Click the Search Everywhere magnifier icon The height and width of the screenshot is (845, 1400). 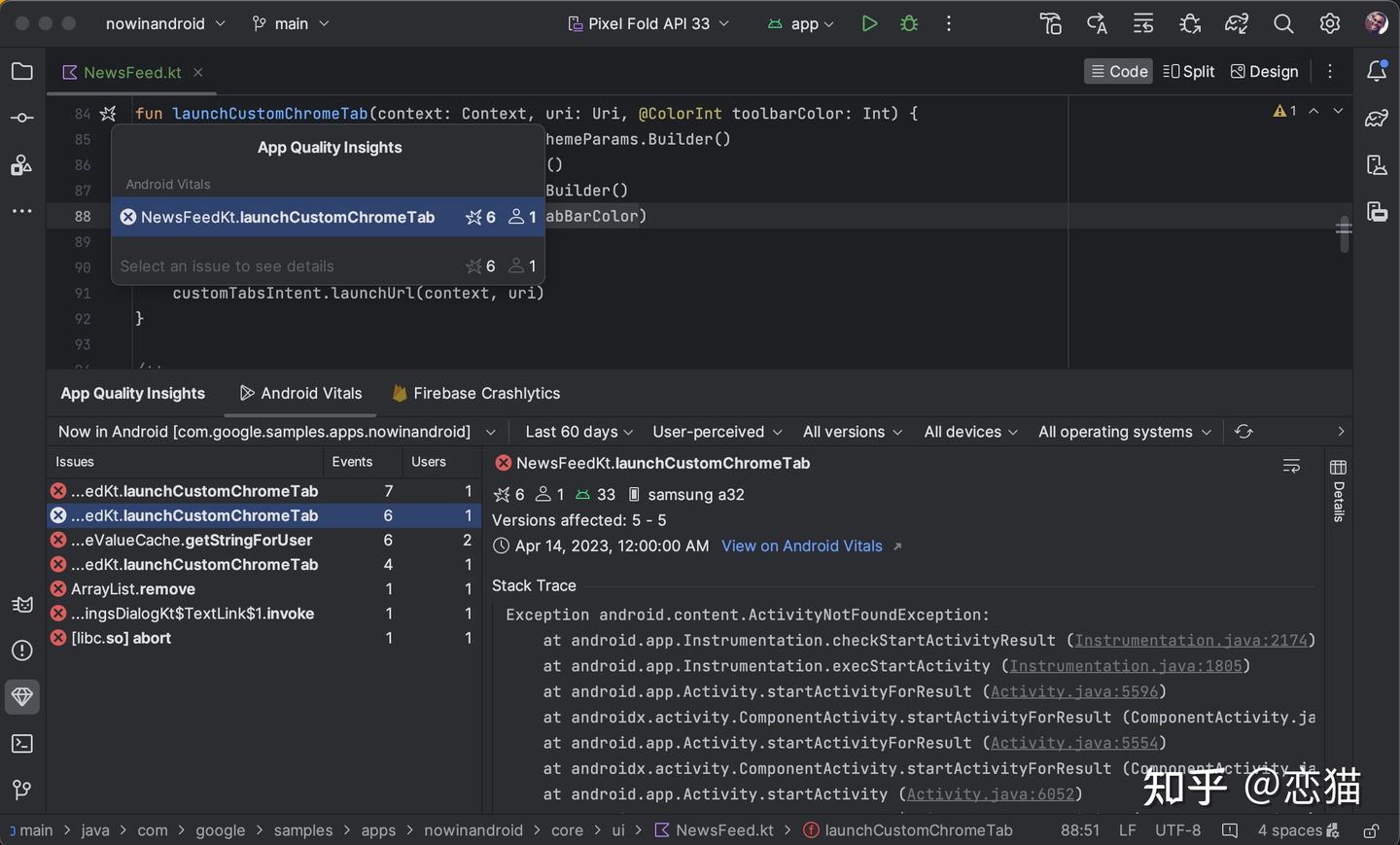(1283, 23)
